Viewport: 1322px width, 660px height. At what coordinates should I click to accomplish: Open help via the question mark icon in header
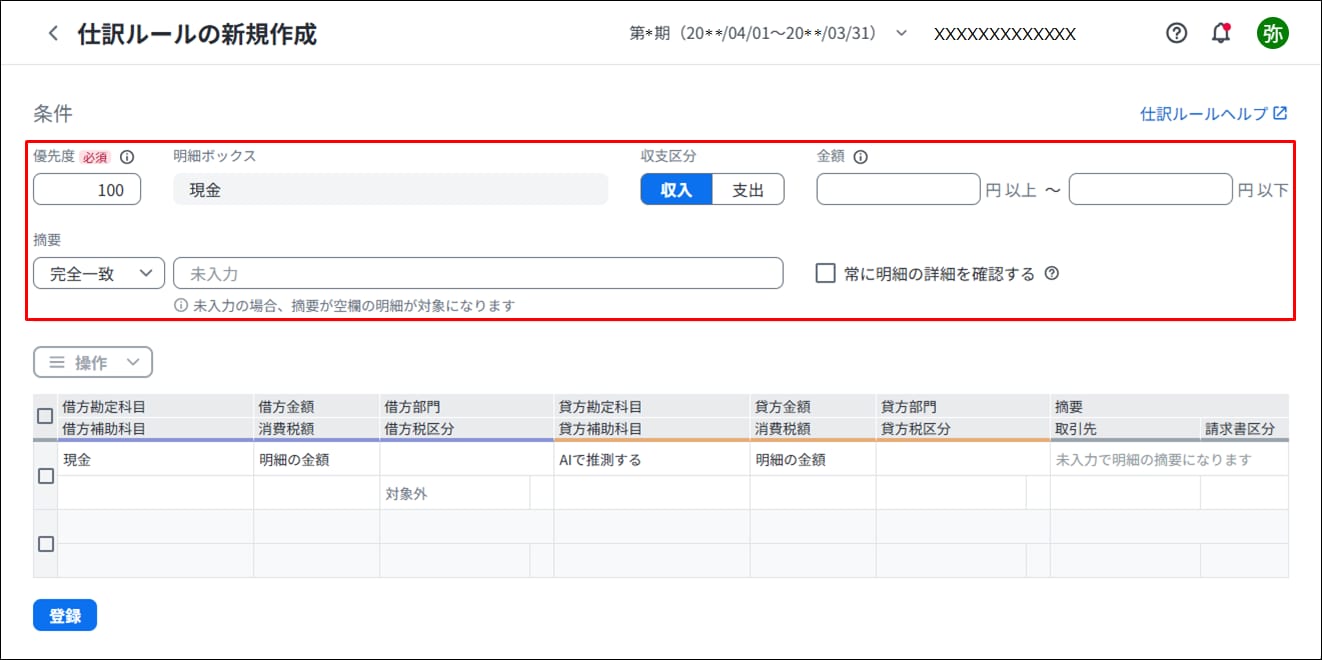1177,33
